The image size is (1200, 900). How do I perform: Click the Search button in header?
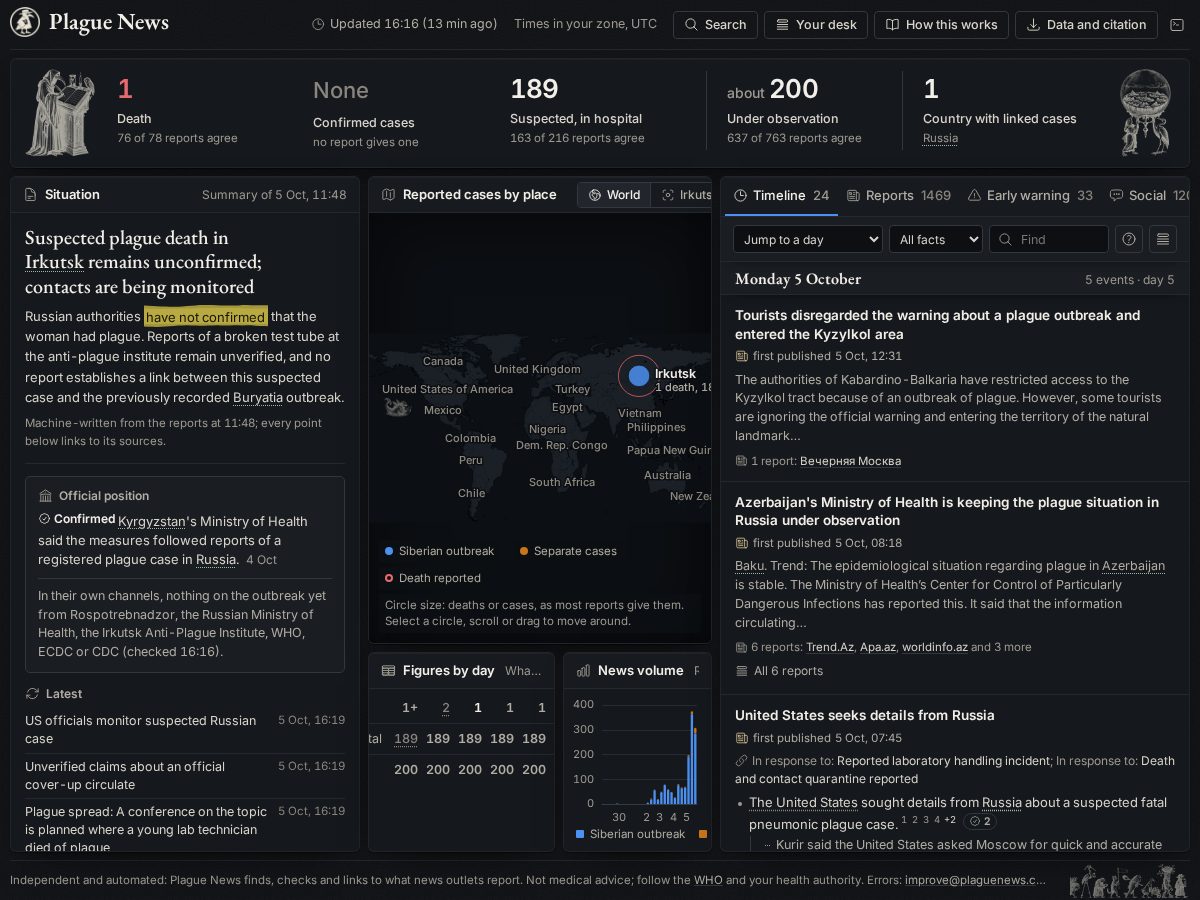[715, 25]
